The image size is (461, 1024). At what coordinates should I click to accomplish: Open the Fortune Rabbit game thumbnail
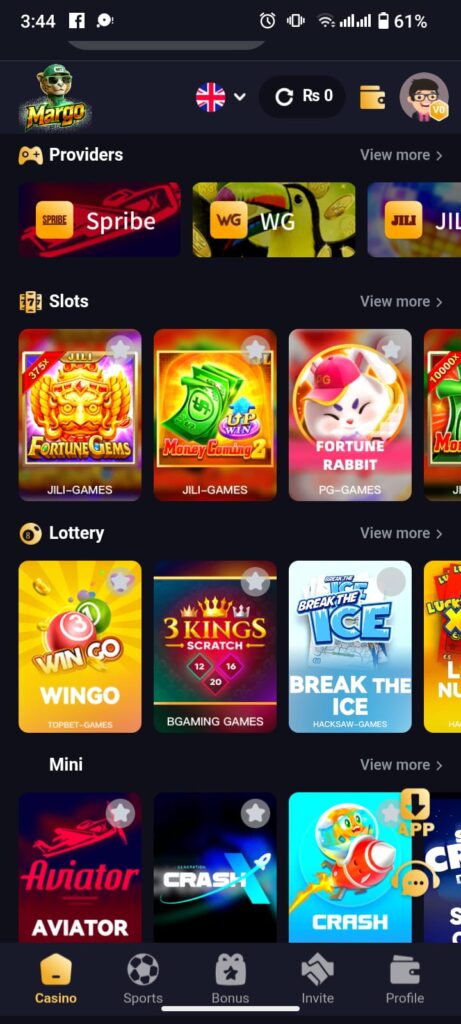tap(350, 415)
